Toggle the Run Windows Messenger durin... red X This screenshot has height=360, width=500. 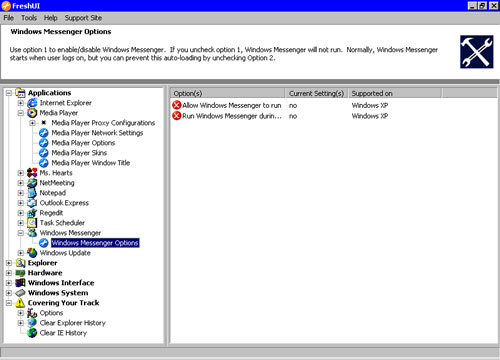tap(177, 116)
